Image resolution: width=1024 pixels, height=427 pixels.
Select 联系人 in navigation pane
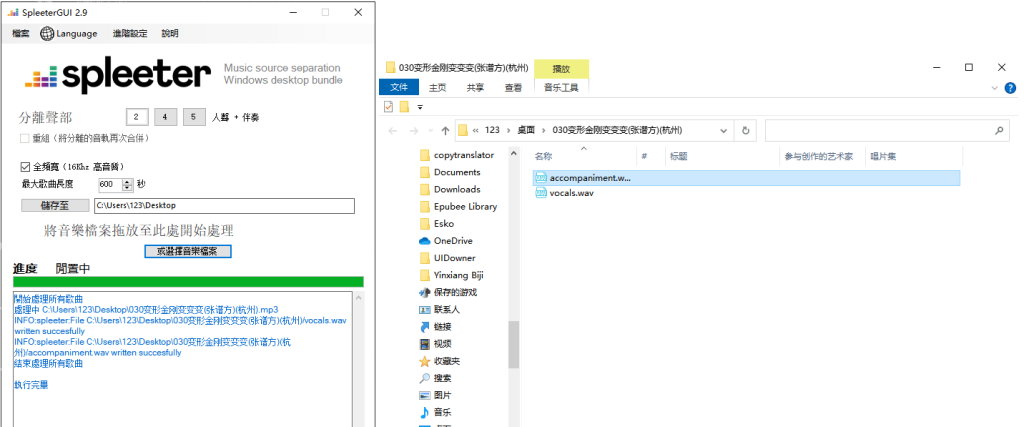[x=440, y=309]
